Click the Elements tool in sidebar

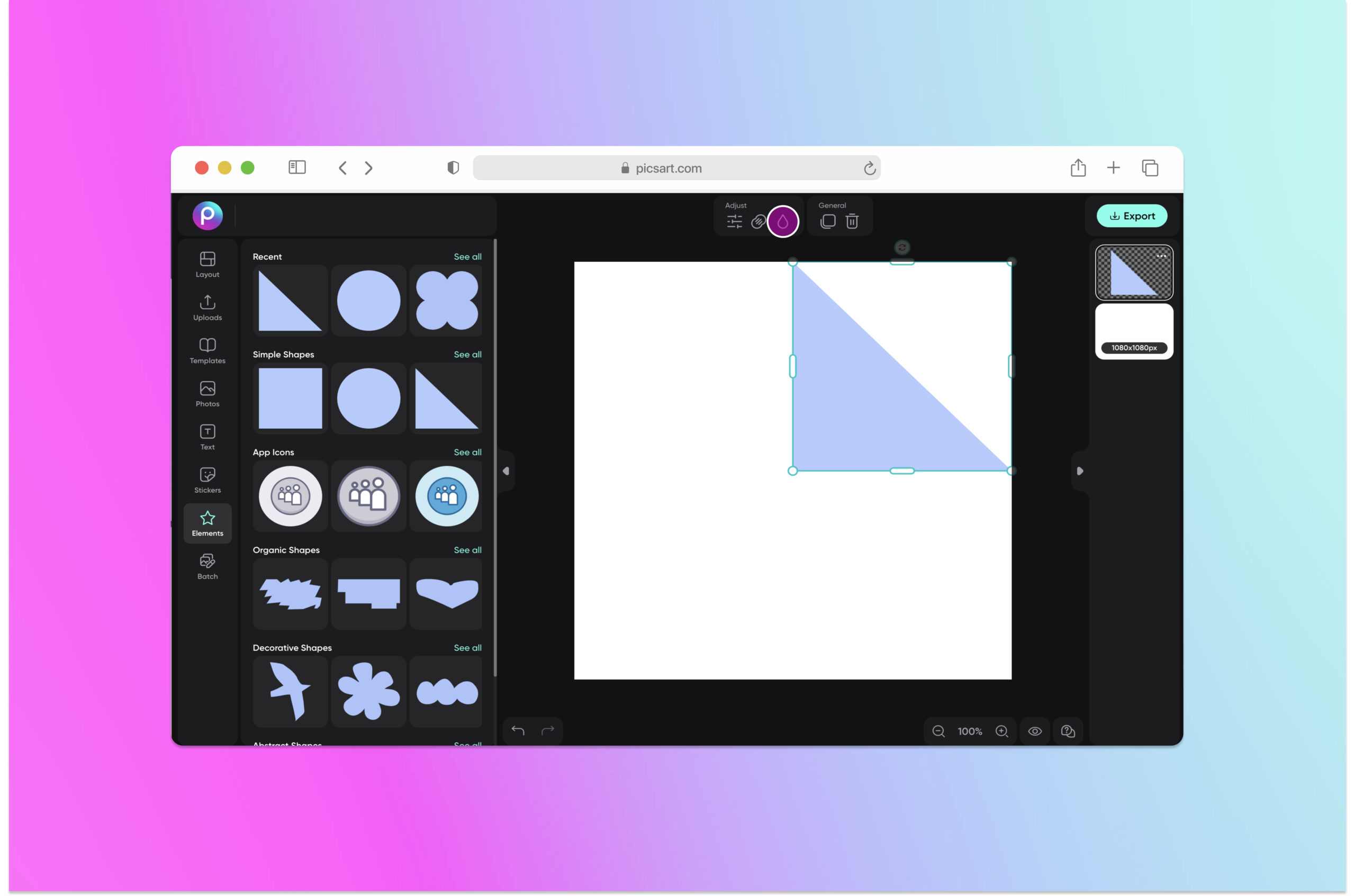point(207,523)
